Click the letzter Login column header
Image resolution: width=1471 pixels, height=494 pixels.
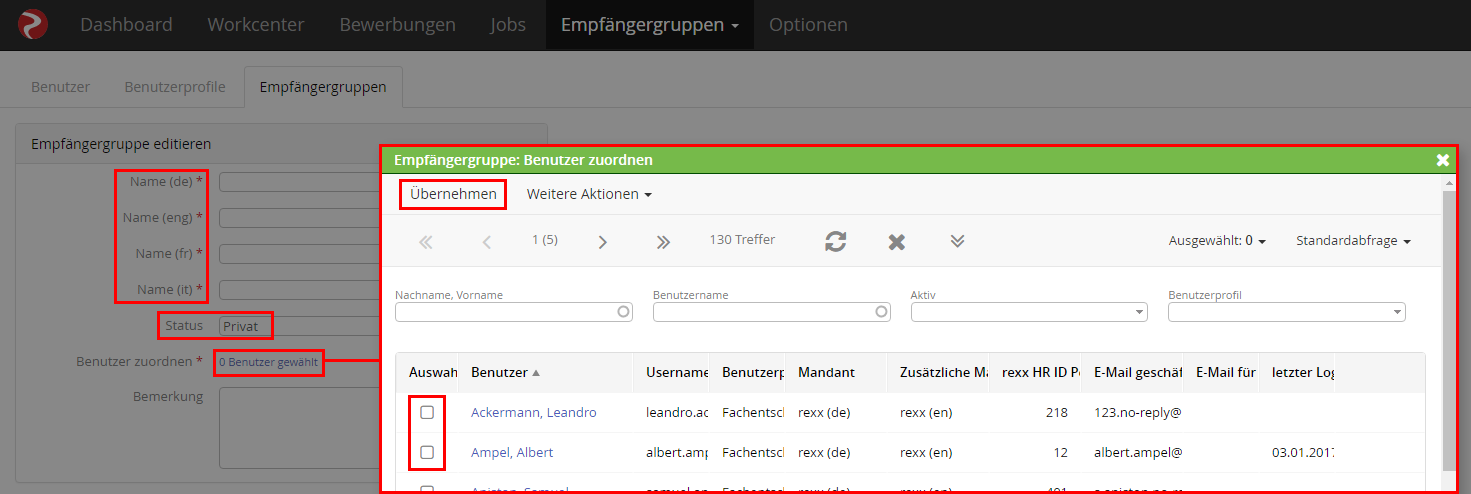tap(1297, 372)
